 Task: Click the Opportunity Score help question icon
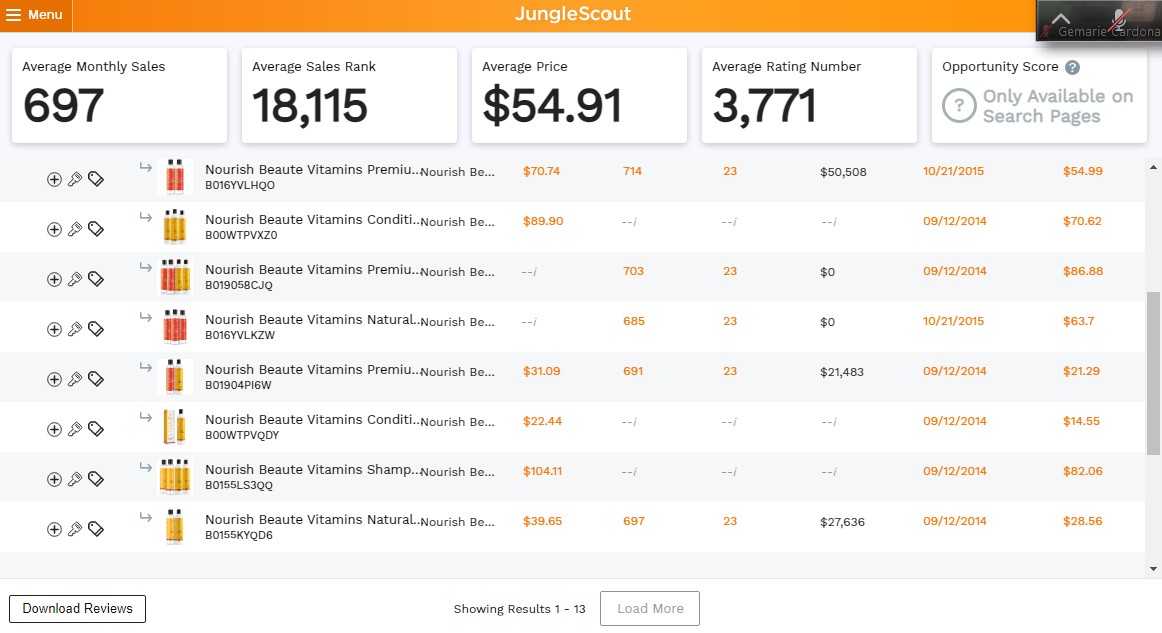point(1072,67)
